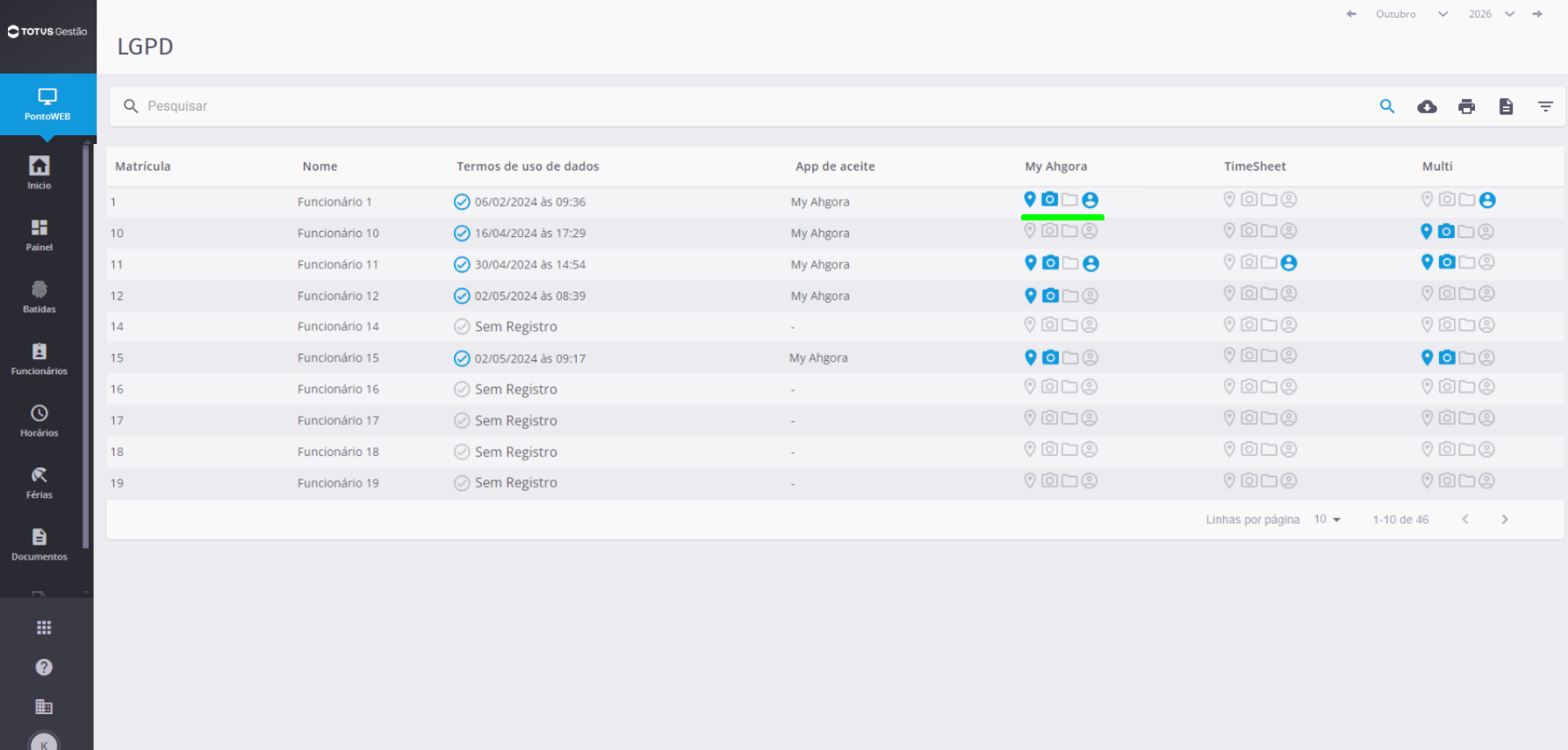Toggle My Ahgora location pin for Funcionário 1
Viewport: 1568px width, 750px height.
pos(1030,199)
